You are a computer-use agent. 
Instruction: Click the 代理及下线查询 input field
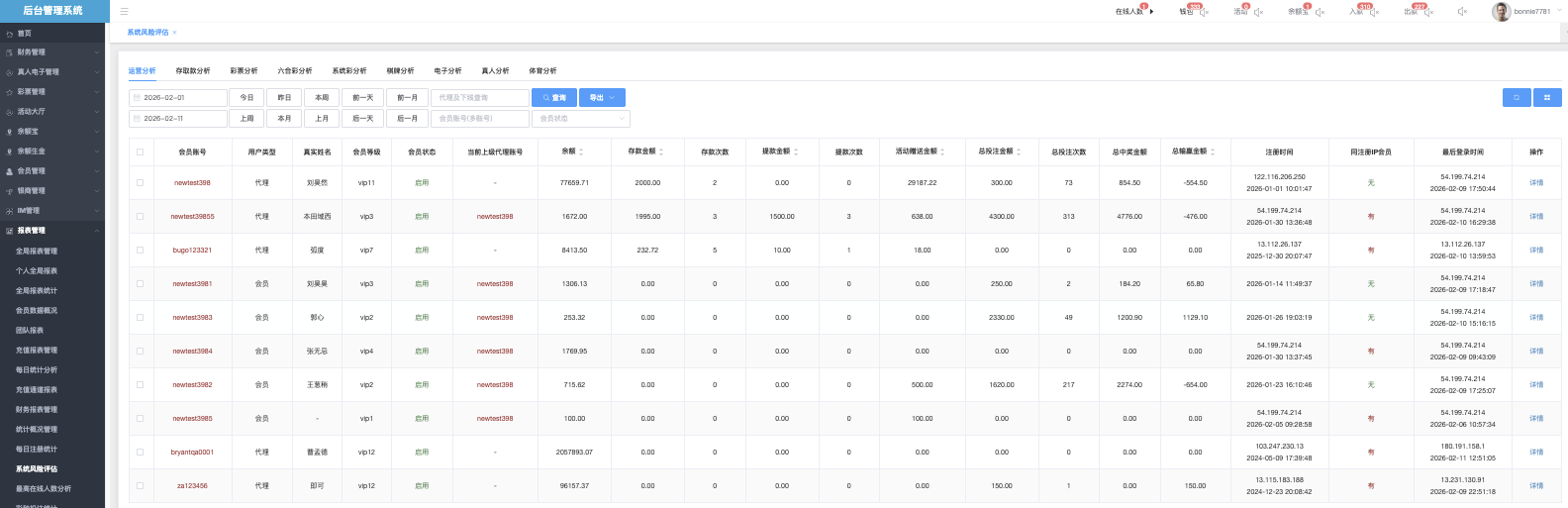480,98
